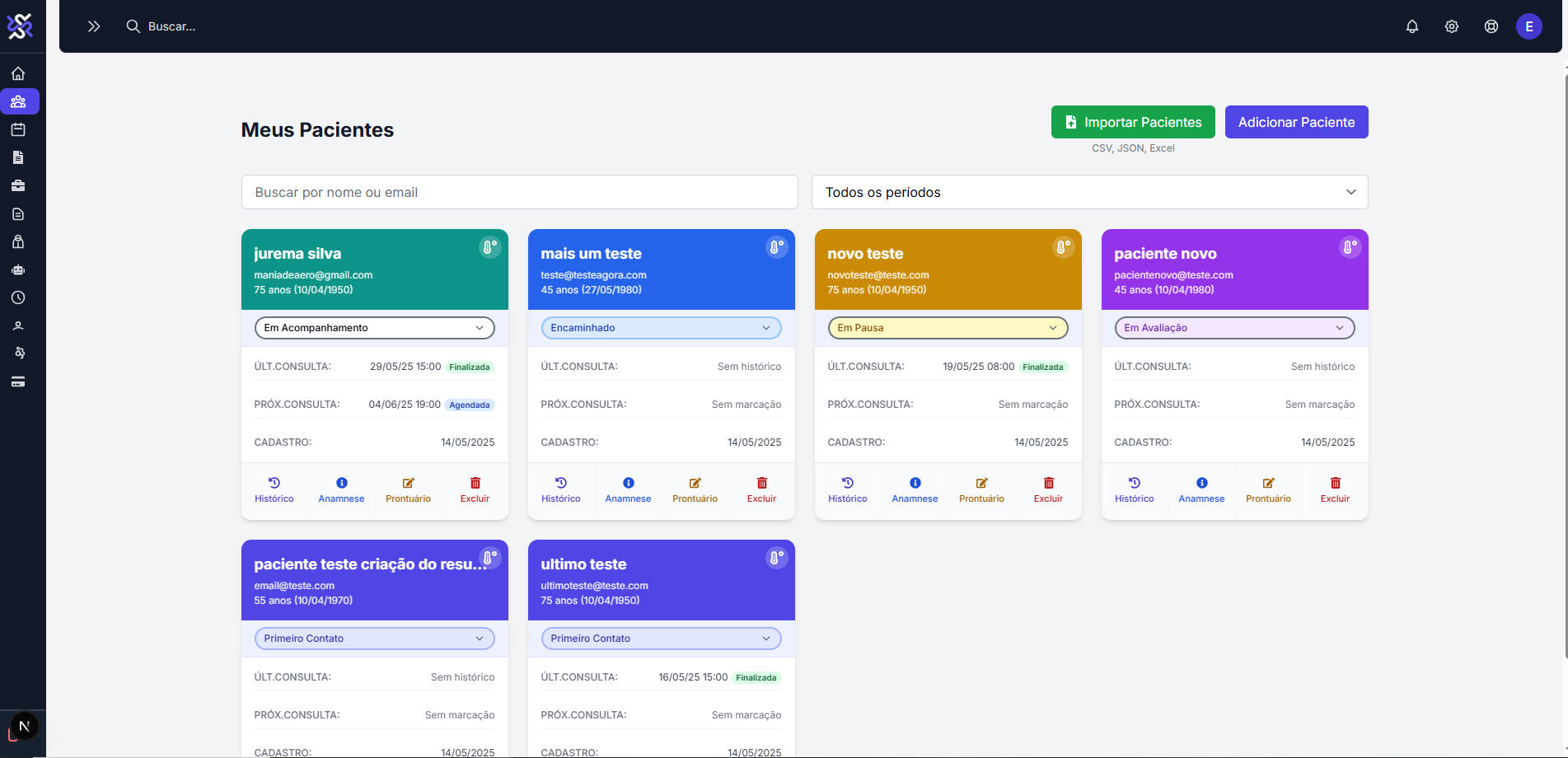The image size is (1568, 758).
Task: Click Meus Pacientes heading
Action: [317, 130]
